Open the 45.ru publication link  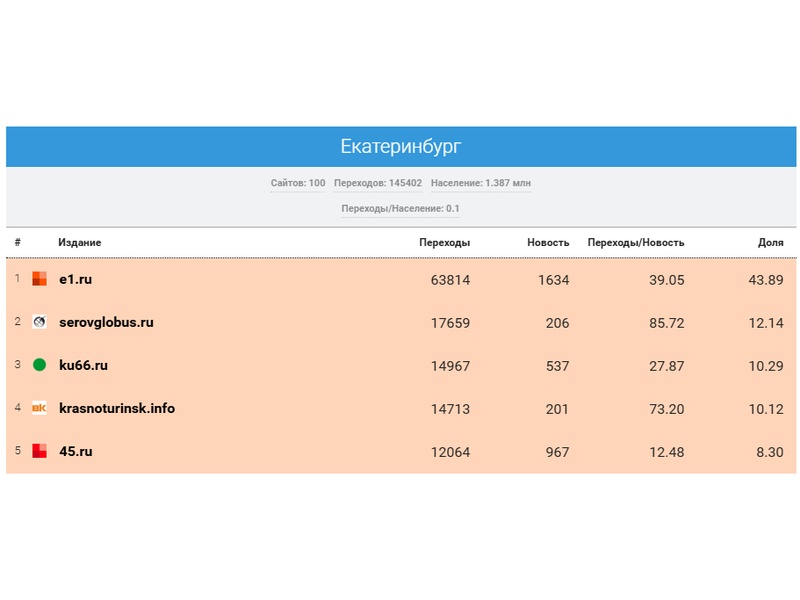click(x=76, y=452)
